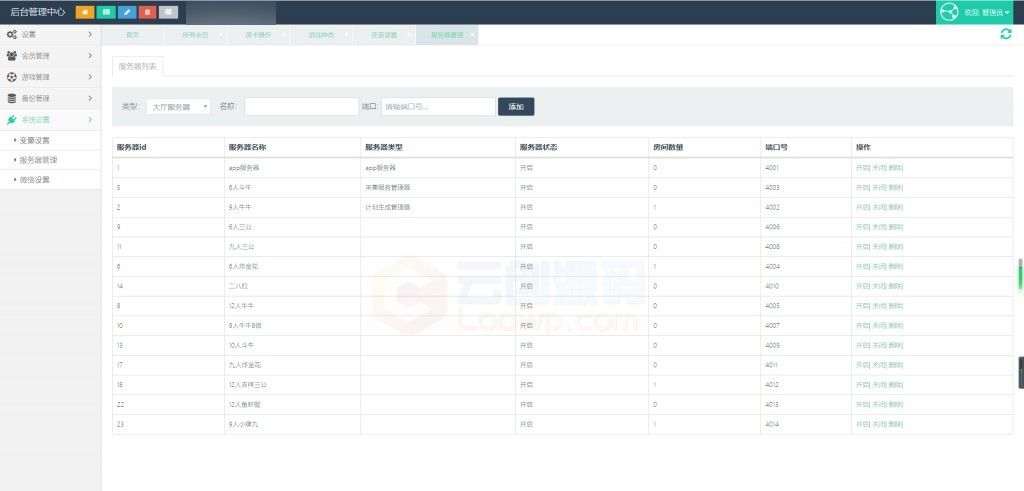Expand the 会员管理 sidebar chevron
Viewport: 1024px width, 491px height.
90,56
